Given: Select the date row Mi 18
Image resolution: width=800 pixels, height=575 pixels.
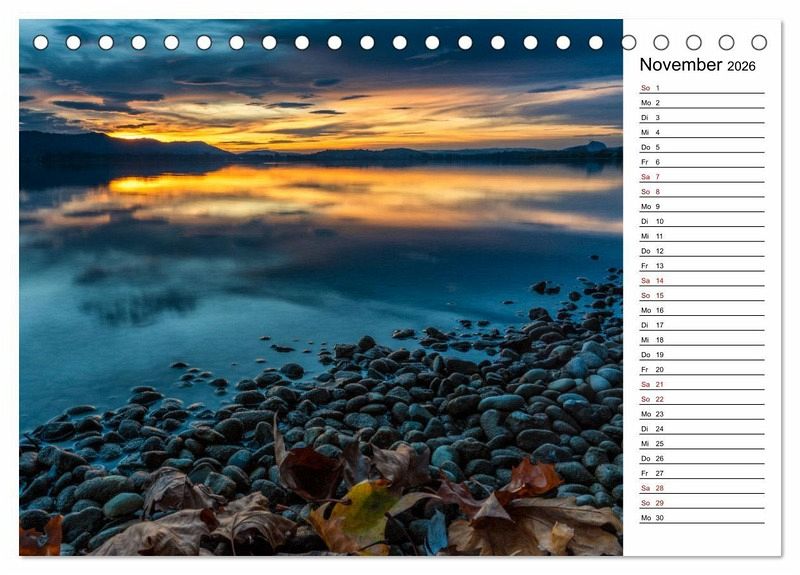Looking at the screenshot, I should [702, 339].
